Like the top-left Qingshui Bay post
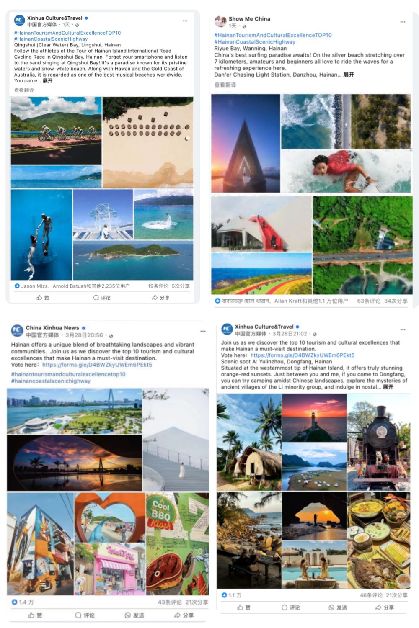Viewport: 419px width, 628px height. 42,298
